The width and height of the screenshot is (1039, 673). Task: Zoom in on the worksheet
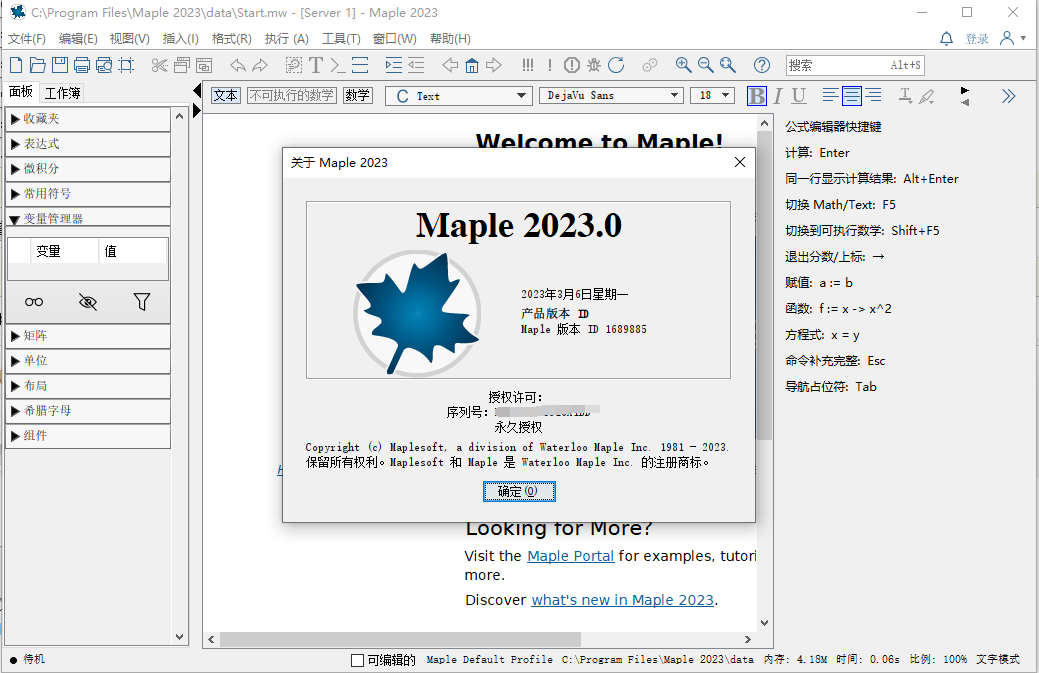click(683, 66)
